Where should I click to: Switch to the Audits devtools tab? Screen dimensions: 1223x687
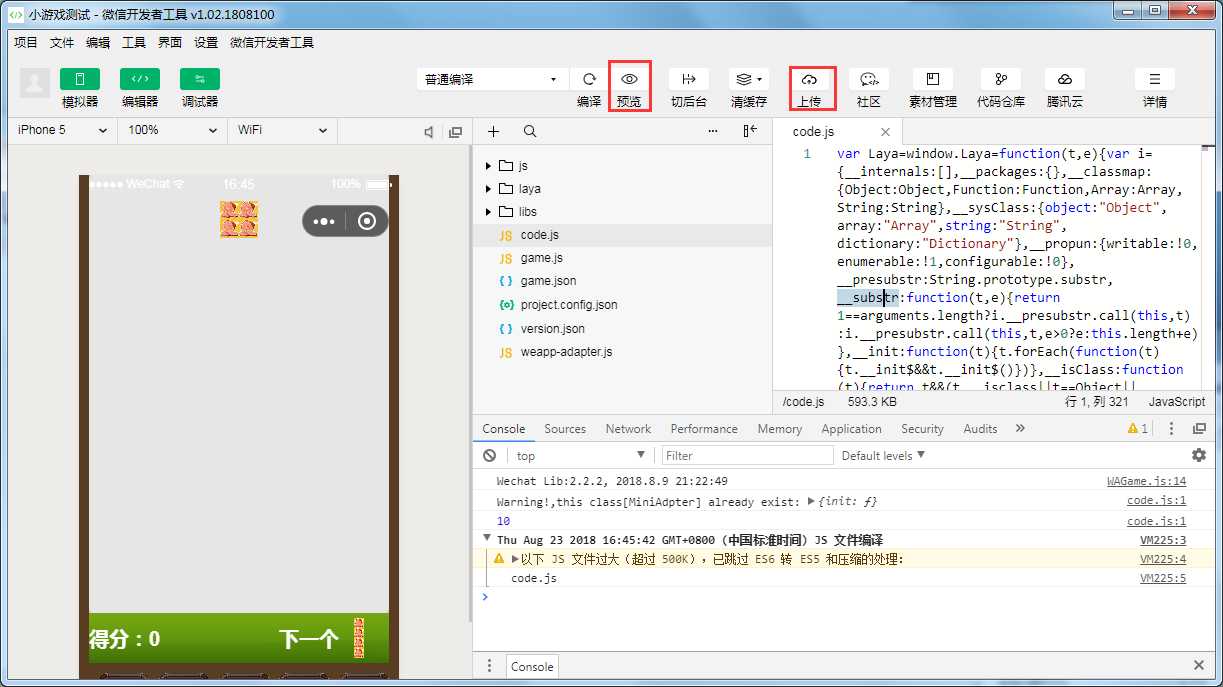coord(980,428)
